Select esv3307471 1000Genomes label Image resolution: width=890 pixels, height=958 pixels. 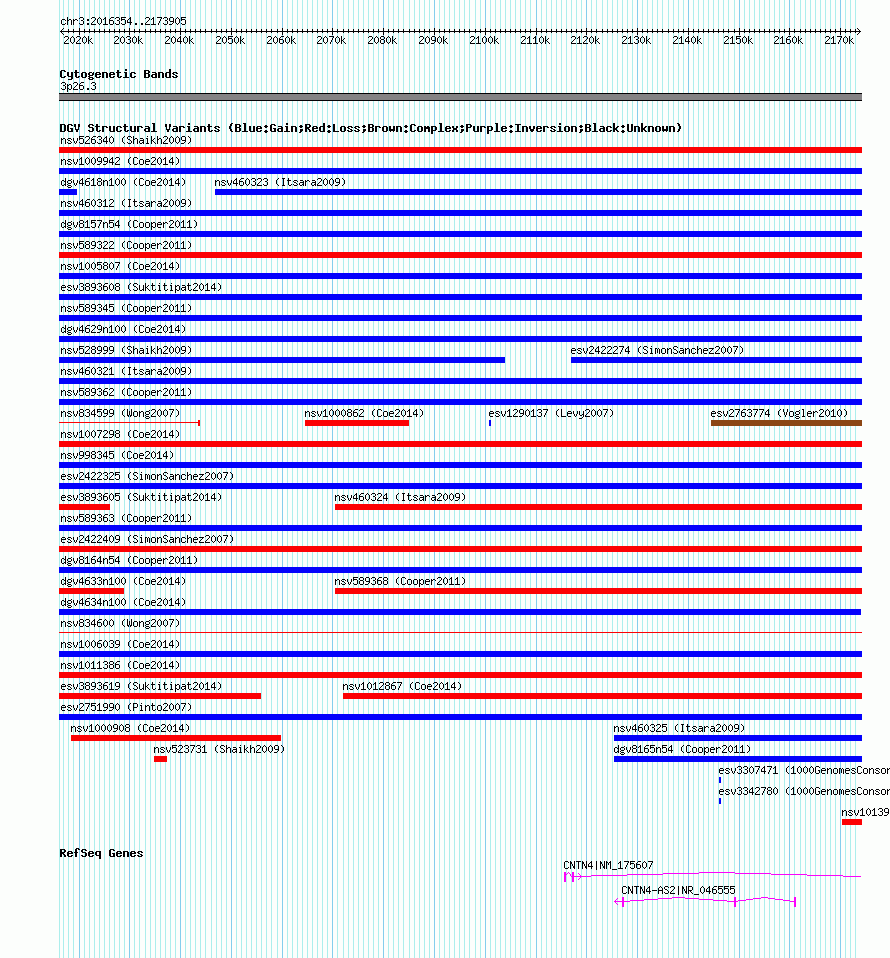(804, 770)
